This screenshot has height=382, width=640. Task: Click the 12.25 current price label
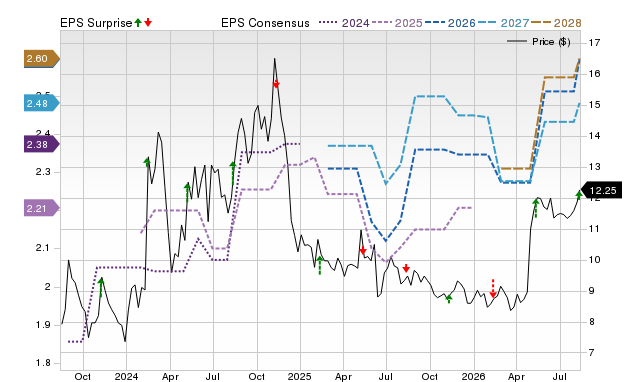(x=600, y=191)
